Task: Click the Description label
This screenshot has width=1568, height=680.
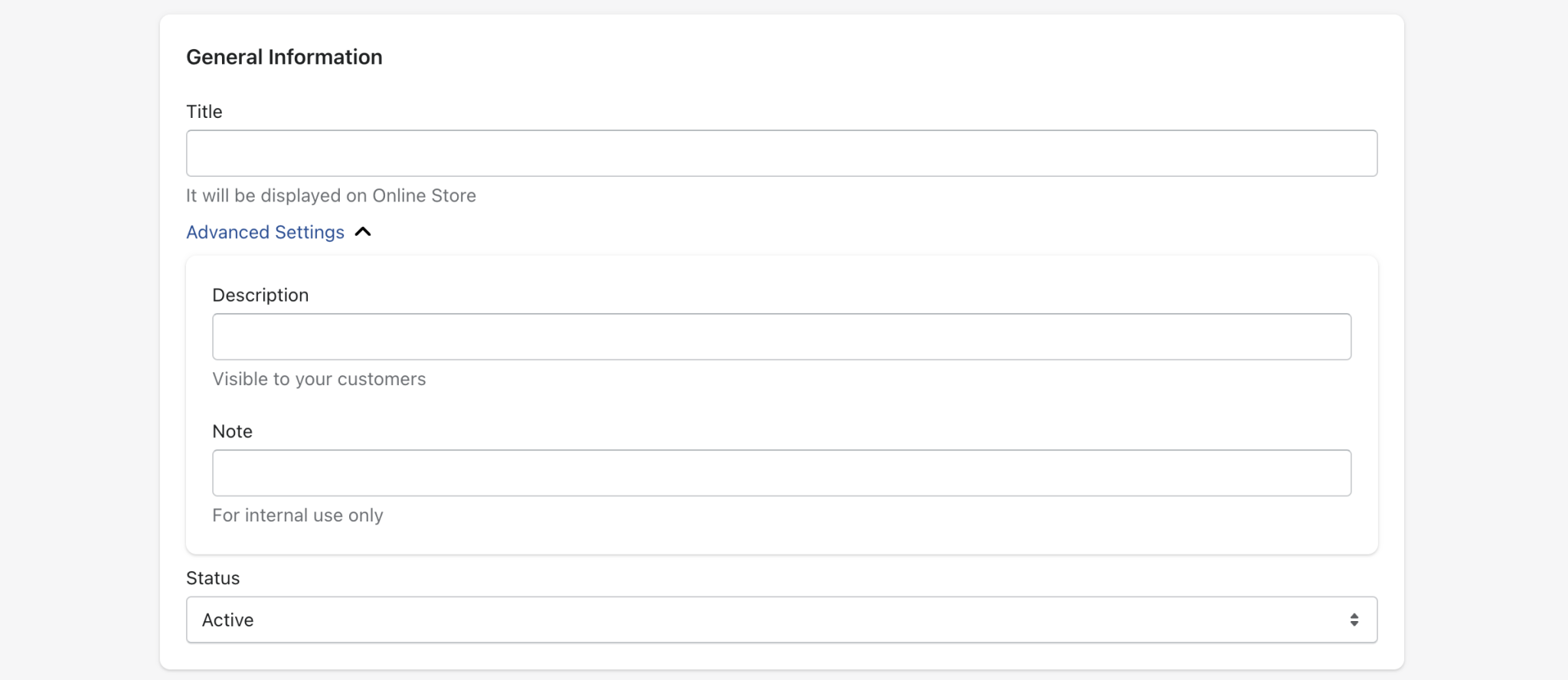Action: (260, 294)
